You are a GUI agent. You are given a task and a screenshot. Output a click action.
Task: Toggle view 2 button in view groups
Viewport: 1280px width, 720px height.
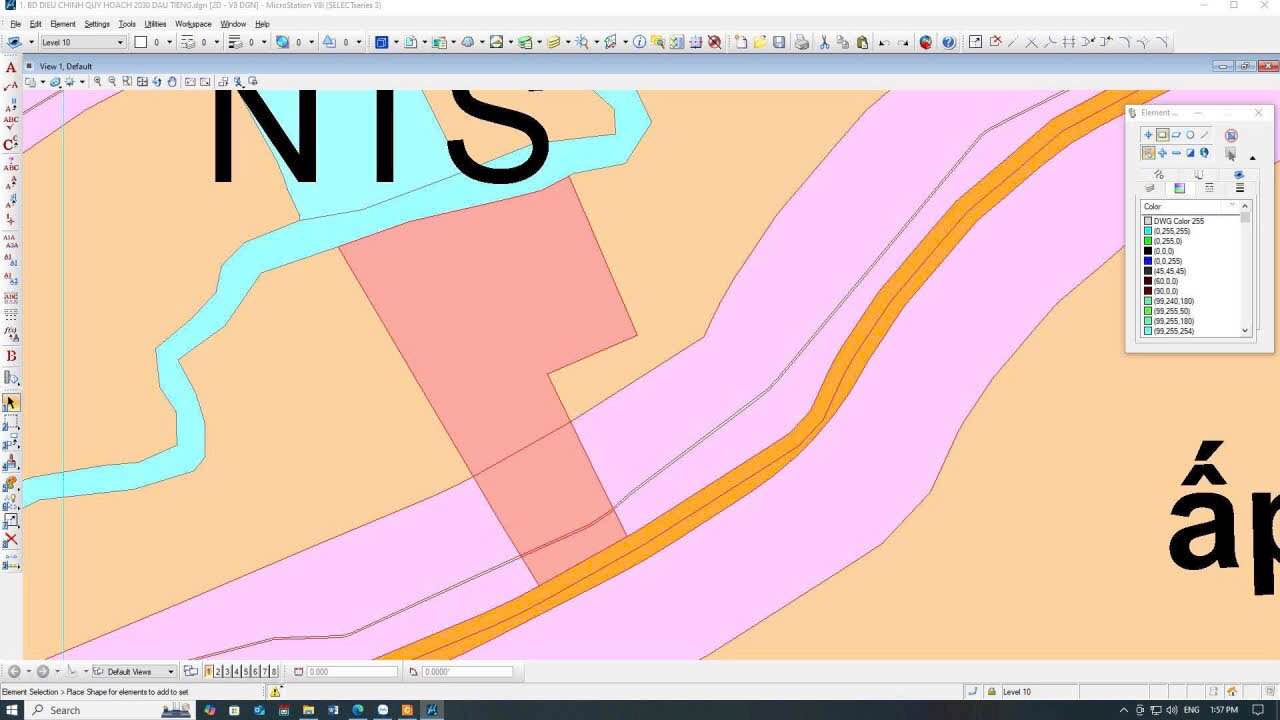coord(218,672)
